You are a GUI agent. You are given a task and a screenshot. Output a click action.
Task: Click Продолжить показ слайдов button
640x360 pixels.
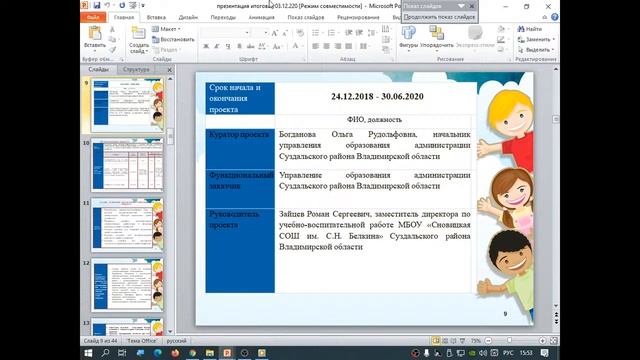tap(439, 17)
